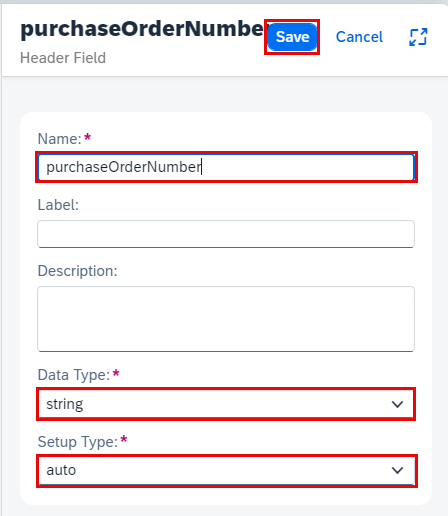Click into the empty Label field

click(x=226, y=234)
